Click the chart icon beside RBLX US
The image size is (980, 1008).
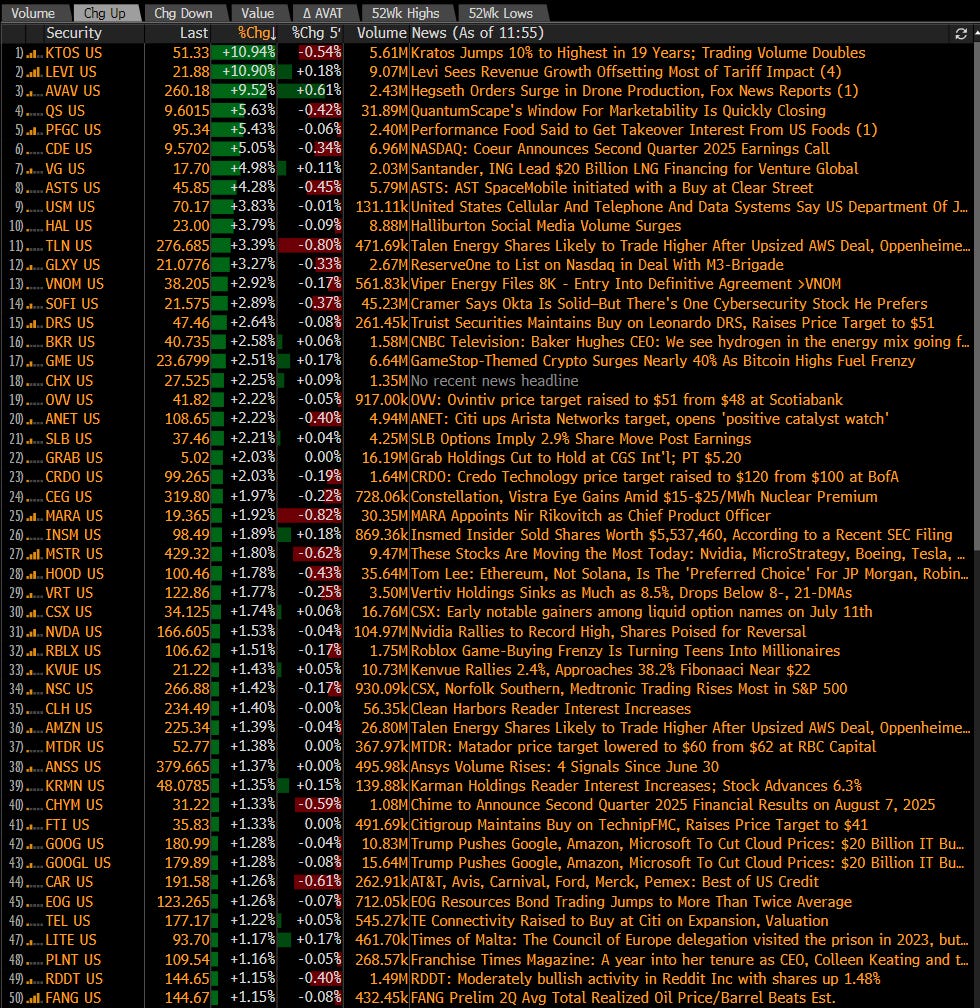point(34,652)
